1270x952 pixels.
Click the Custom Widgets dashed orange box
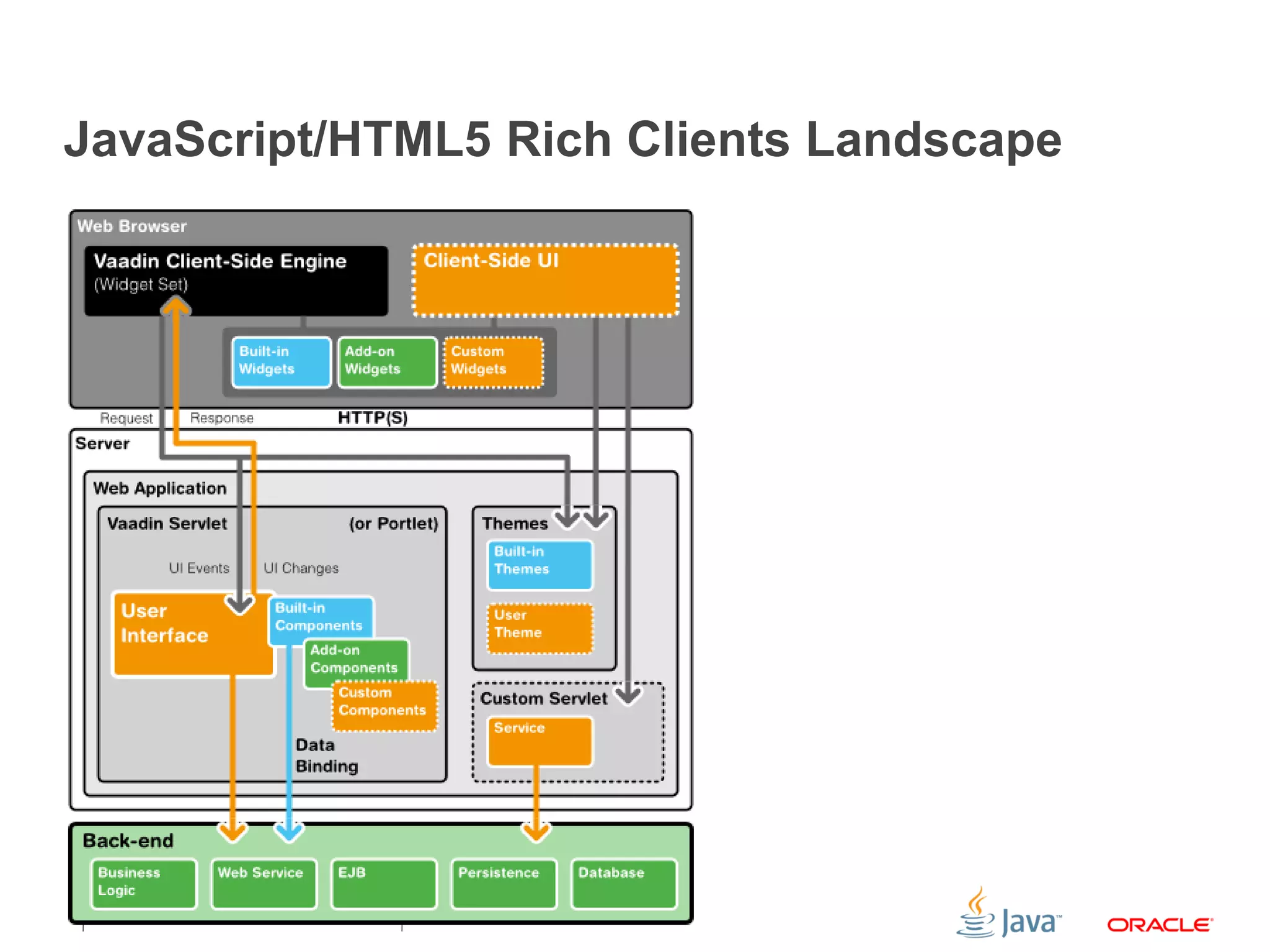point(493,362)
